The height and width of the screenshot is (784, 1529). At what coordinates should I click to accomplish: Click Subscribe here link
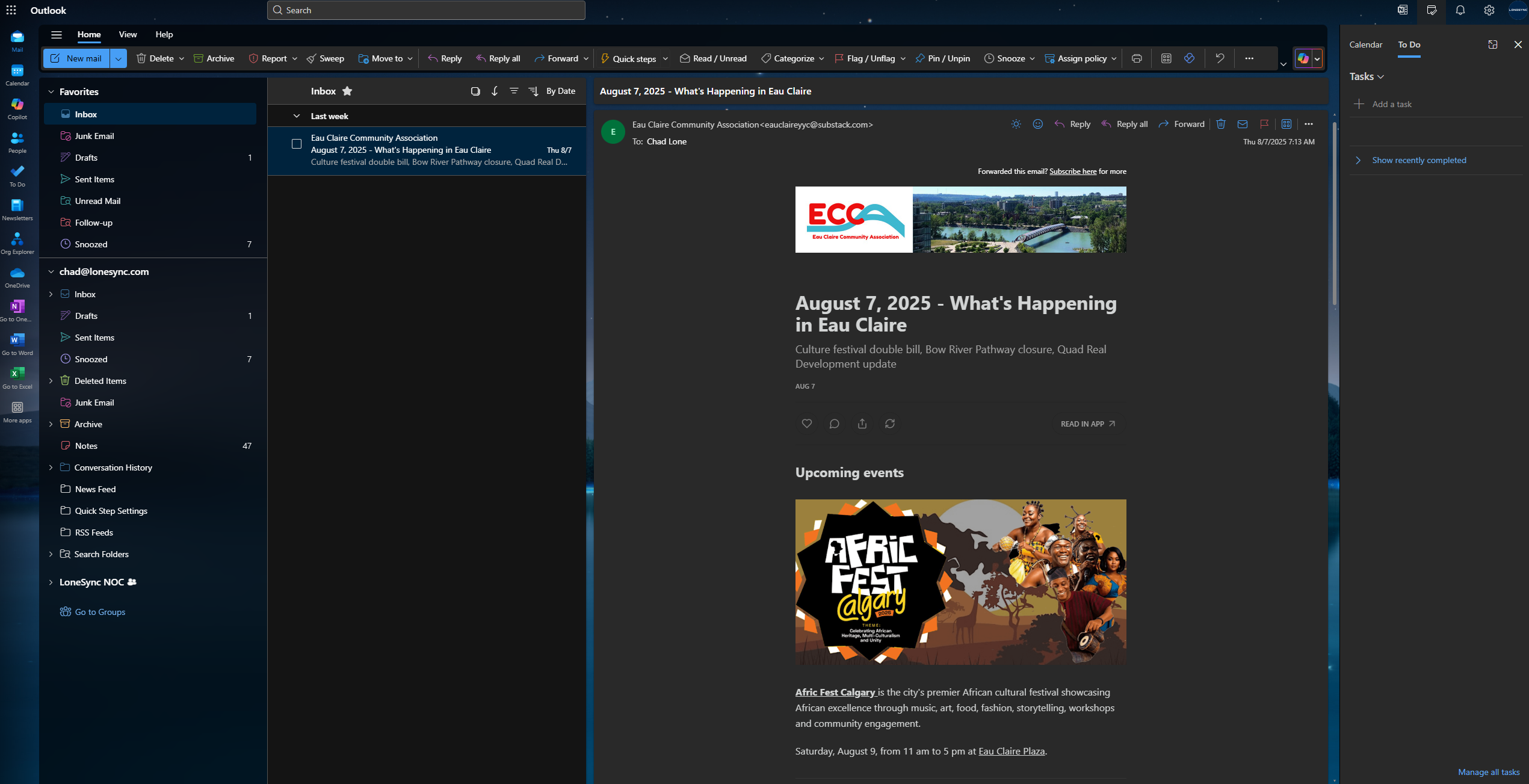tap(1073, 171)
